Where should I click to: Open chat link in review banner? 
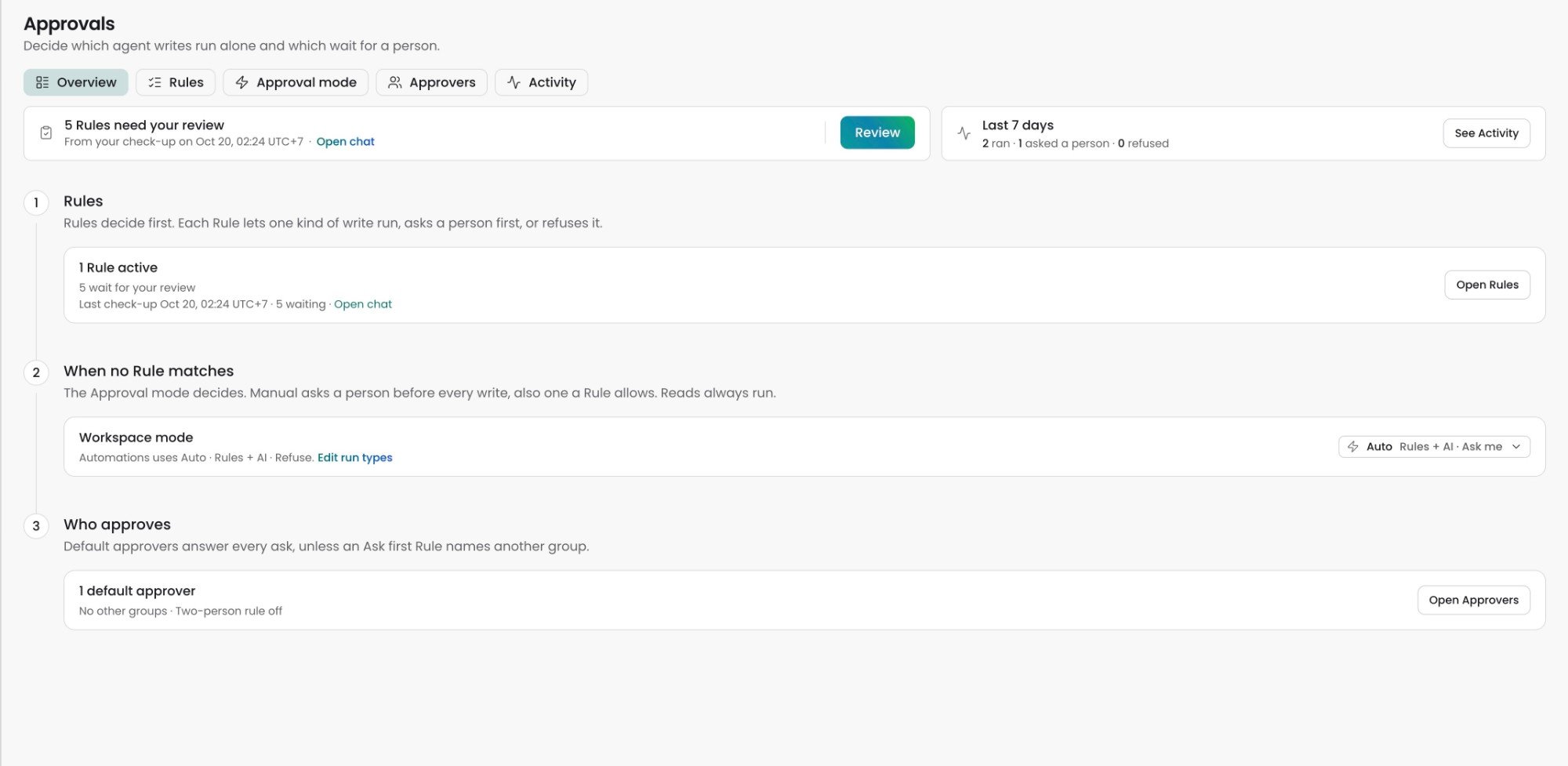(346, 142)
